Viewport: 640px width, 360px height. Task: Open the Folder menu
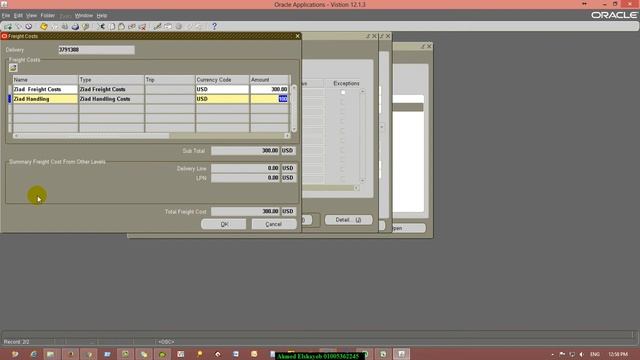pos(48,16)
